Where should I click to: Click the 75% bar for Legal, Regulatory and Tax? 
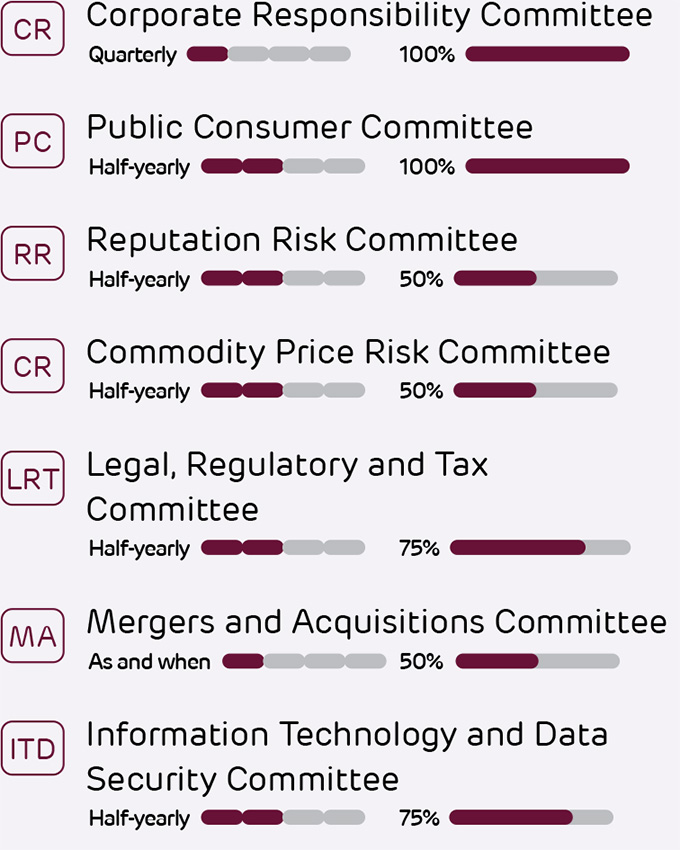[540, 548]
